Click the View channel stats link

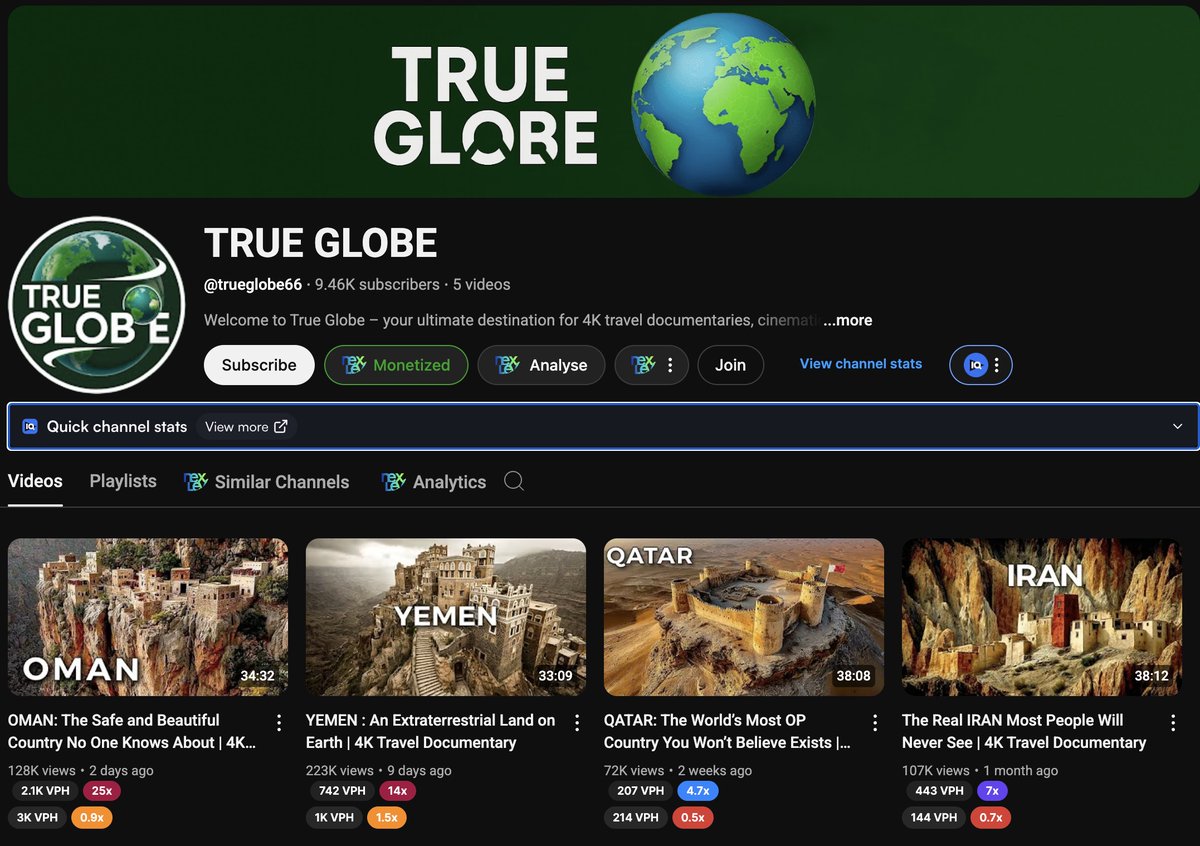tap(861, 364)
